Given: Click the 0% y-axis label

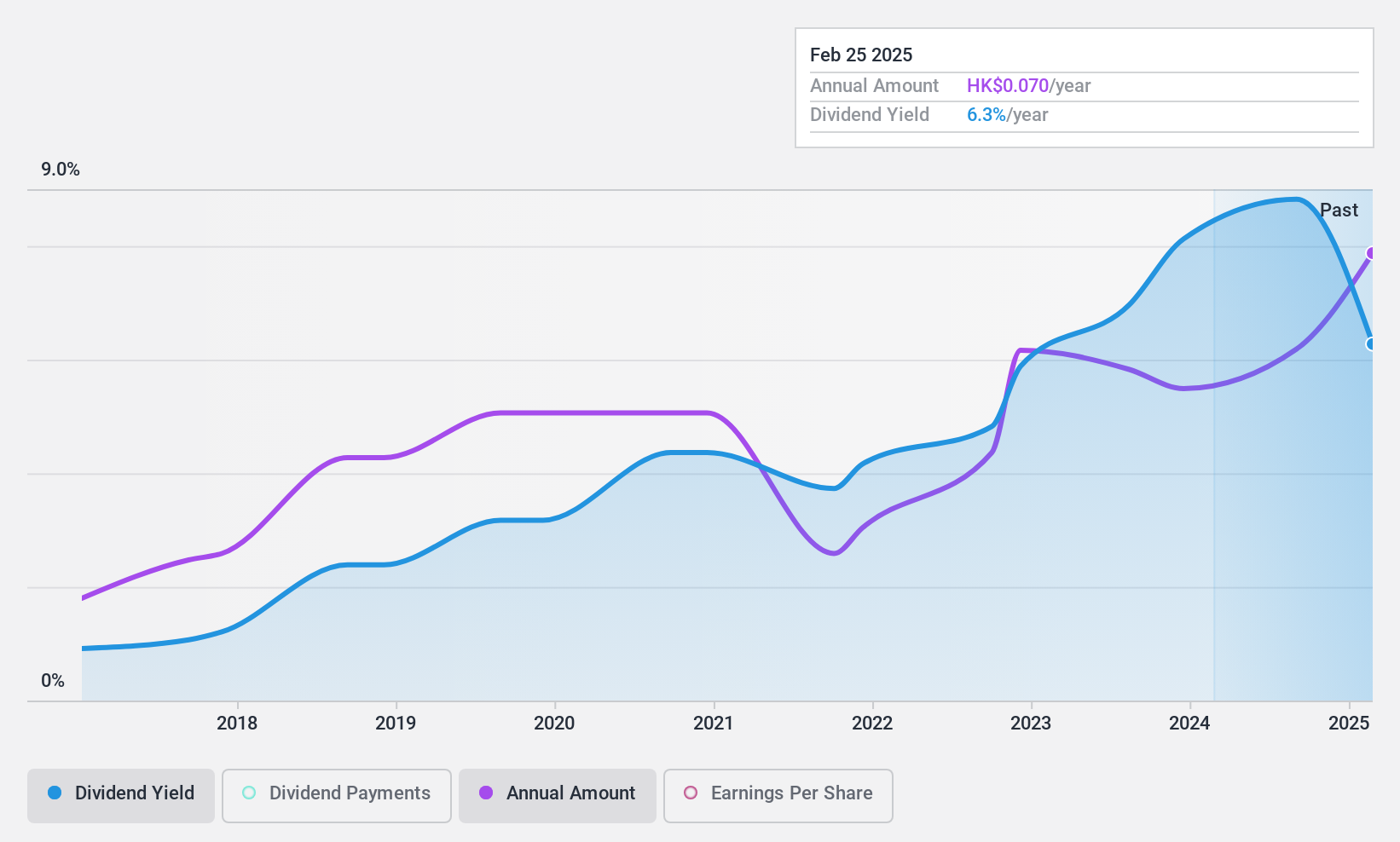Looking at the screenshot, I should coord(53,680).
